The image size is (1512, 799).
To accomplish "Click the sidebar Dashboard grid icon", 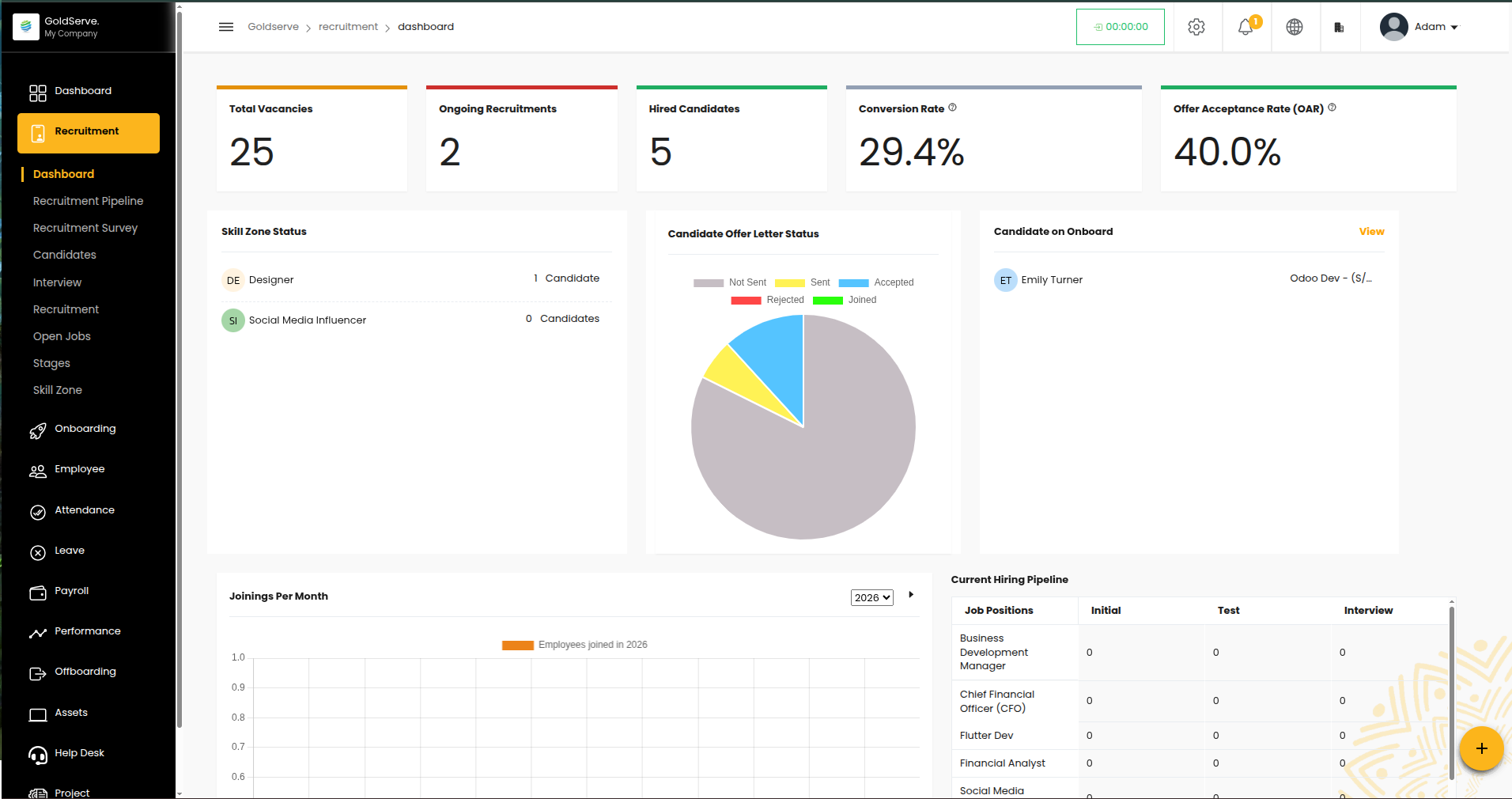I will 38,93.
